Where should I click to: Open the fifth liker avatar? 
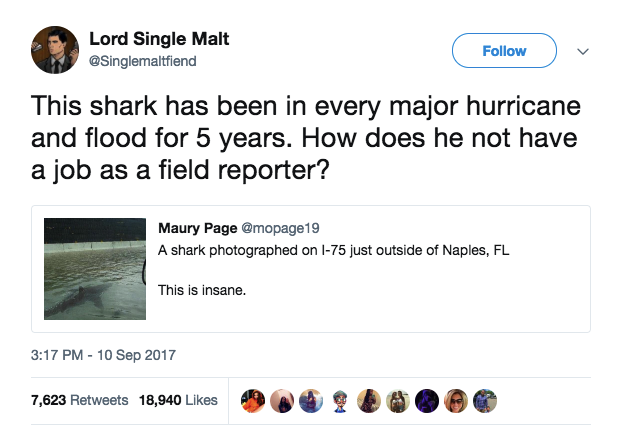pos(369,401)
